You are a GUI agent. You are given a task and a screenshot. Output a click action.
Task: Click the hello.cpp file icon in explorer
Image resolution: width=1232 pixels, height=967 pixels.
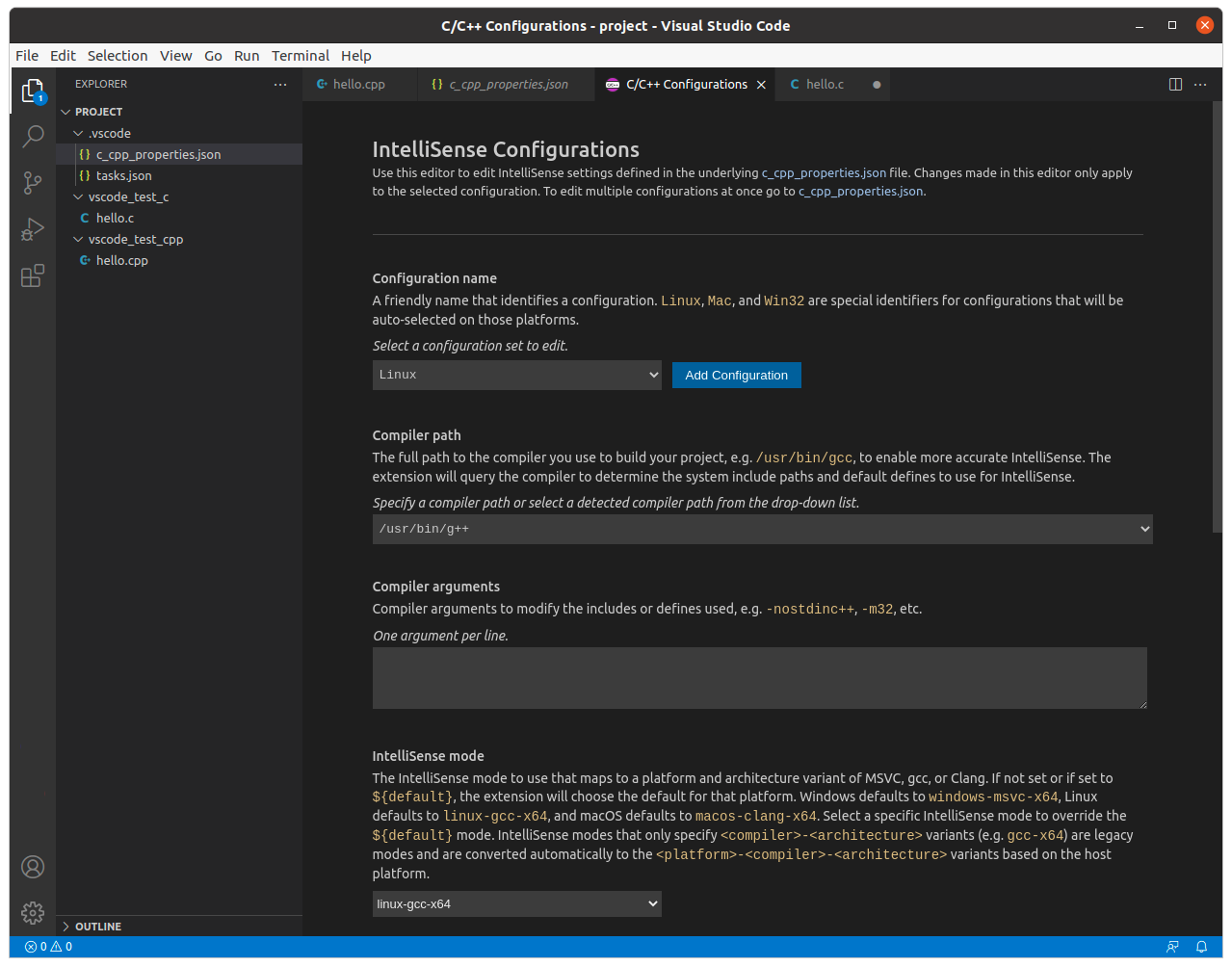click(85, 260)
